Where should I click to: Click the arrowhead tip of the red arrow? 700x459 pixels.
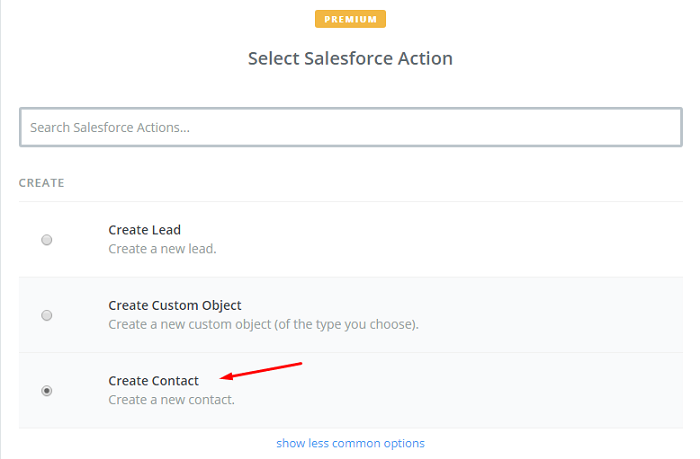tap(223, 378)
